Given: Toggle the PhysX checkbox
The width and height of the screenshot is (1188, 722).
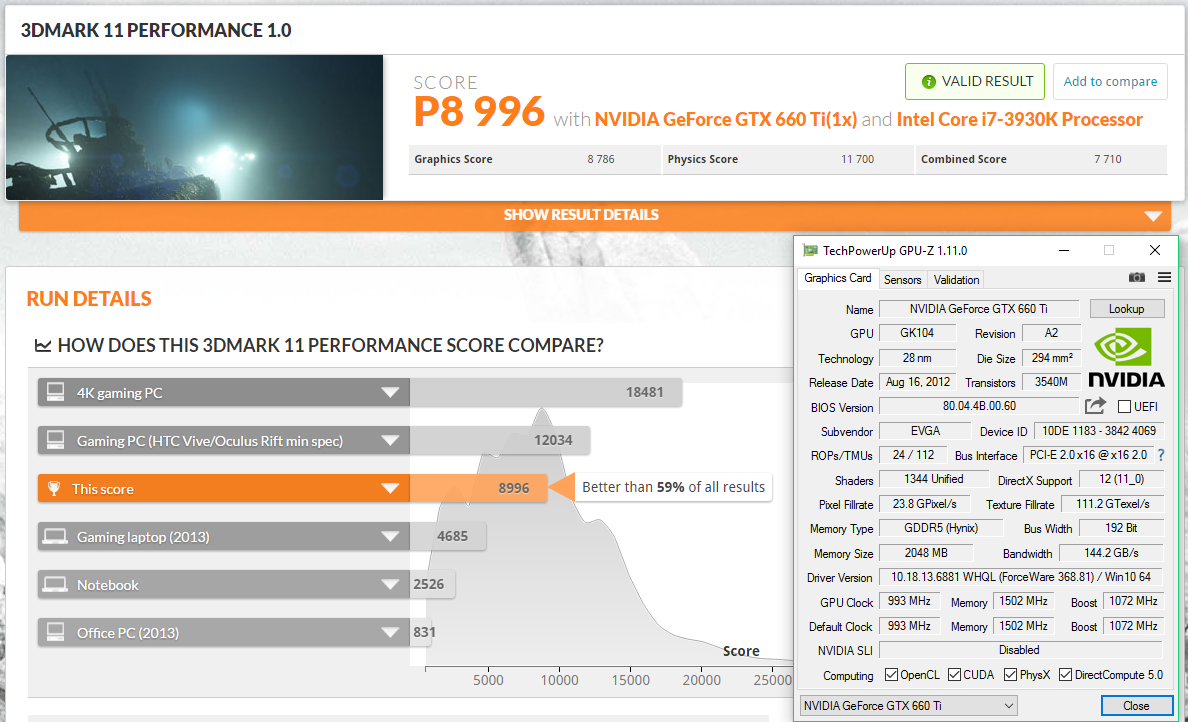Looking at the screenshot, I should tap(1010, 675).
